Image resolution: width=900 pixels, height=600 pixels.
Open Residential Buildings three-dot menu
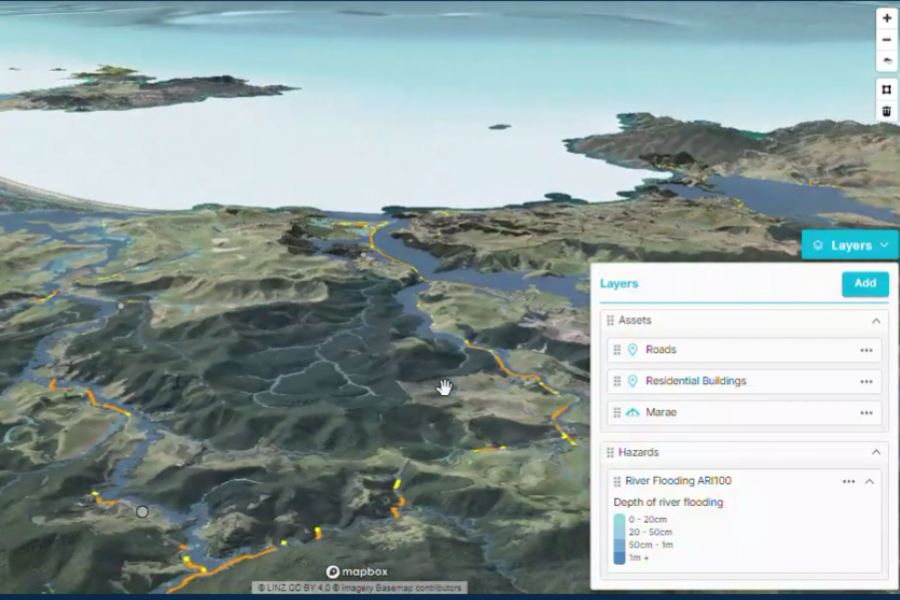(866, 381)
